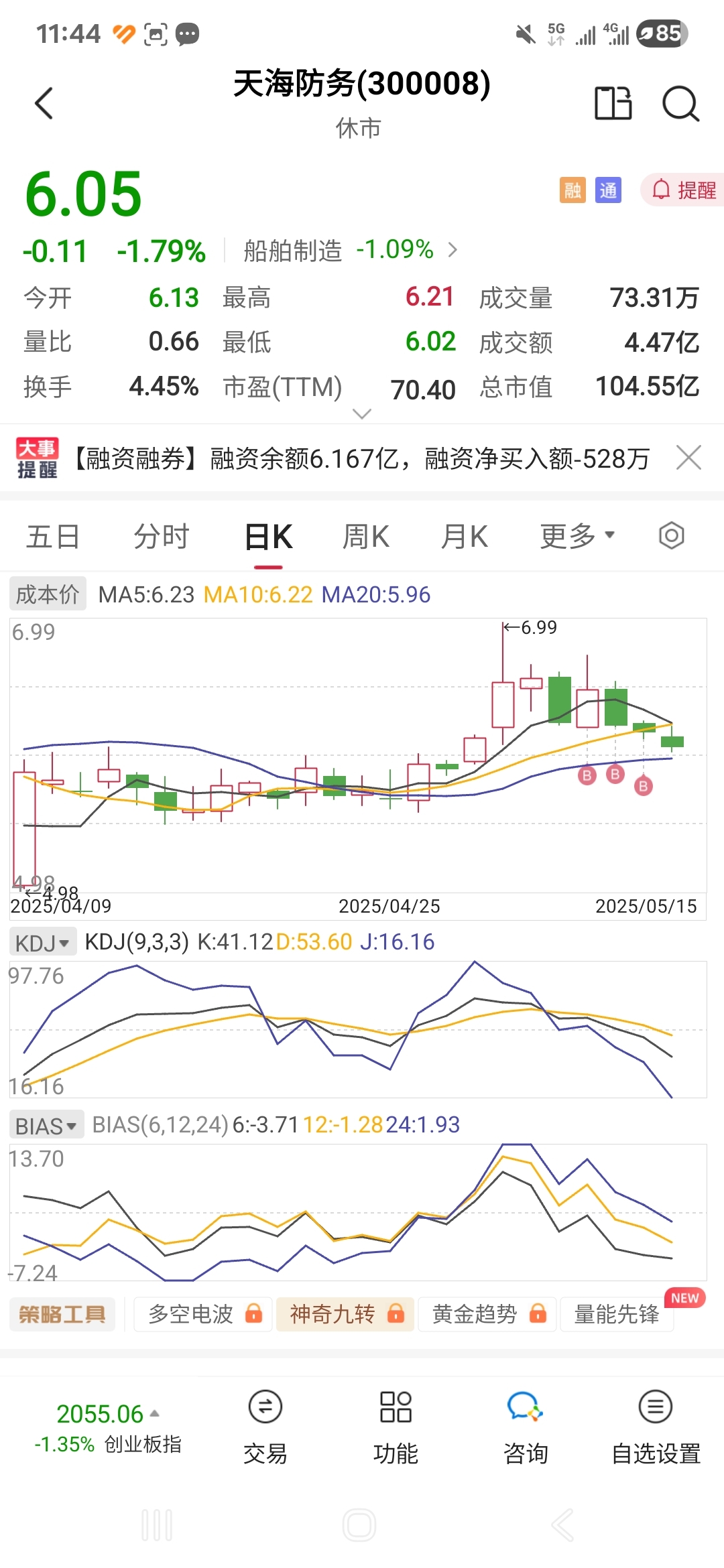724x1568 pixels.
Task: Tap MA20:5.96 value
Action: (376, 594)
